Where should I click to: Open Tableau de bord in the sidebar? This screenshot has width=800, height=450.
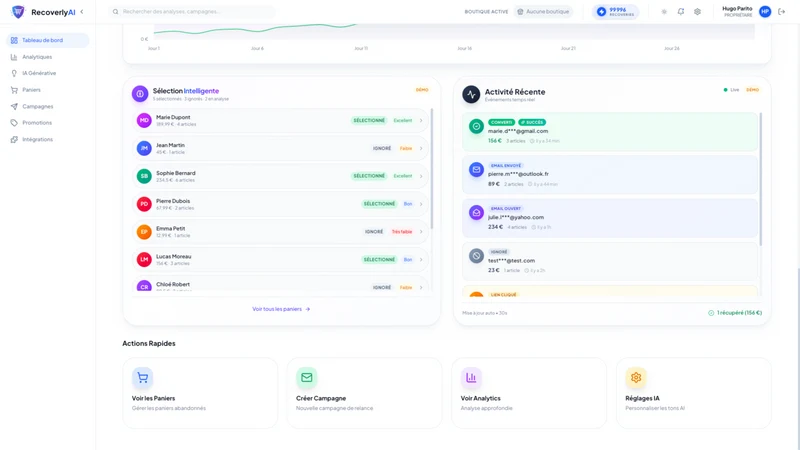47,40
